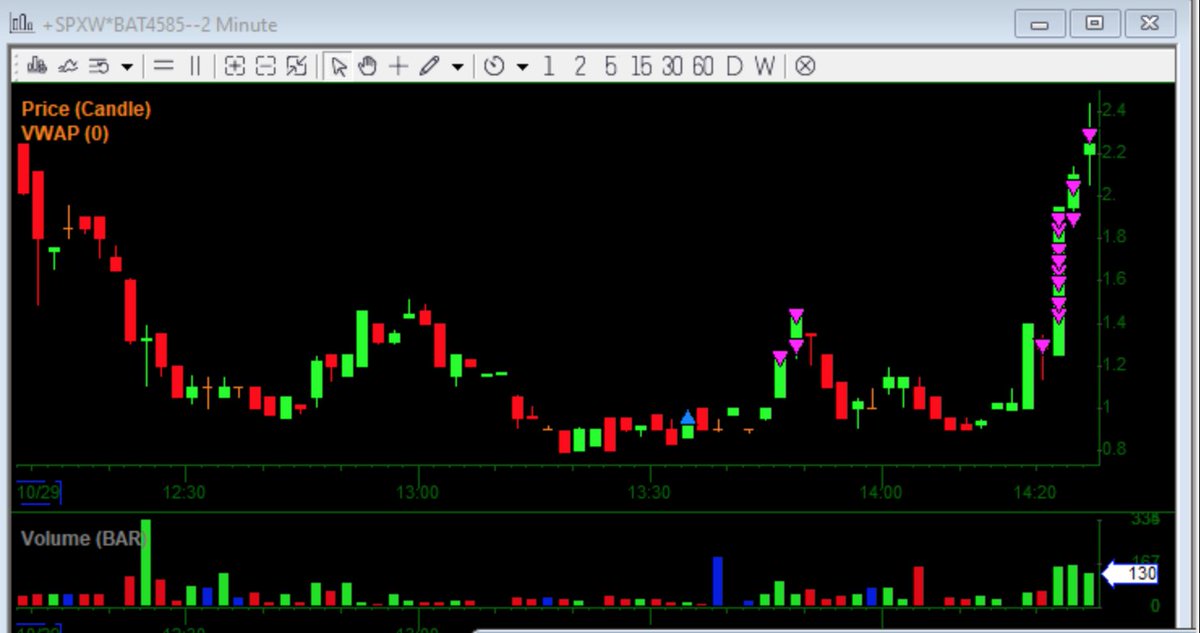Click the toolbar drag handle grip
This screenshot has height=633, width=1200.
18,66
